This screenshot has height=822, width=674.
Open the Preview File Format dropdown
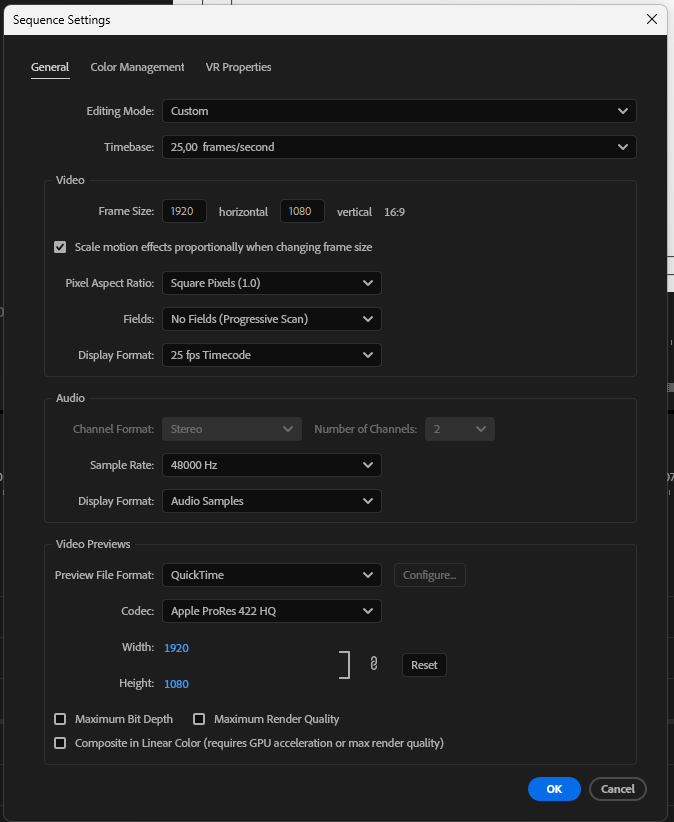tap(271, 575)
